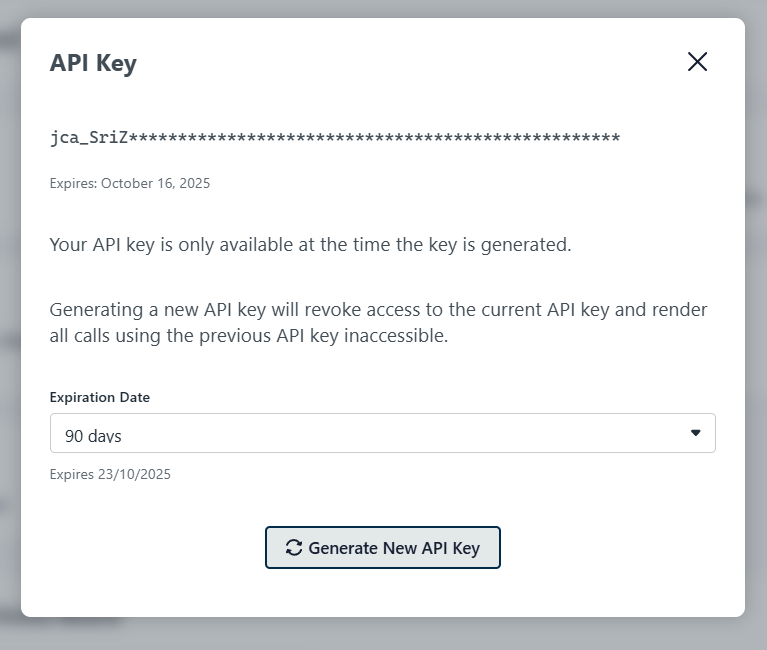Click the 'API Key' dialog title
767x650 pixels.
point(93,63)
